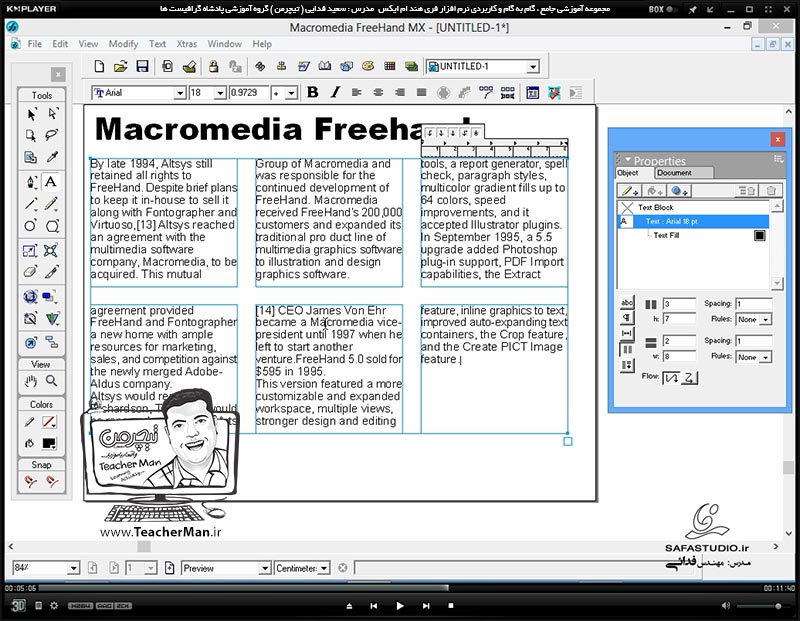This screenshot has width=800, height=621.
Task: Choose the Polygon tool
Action: point(52,226)
